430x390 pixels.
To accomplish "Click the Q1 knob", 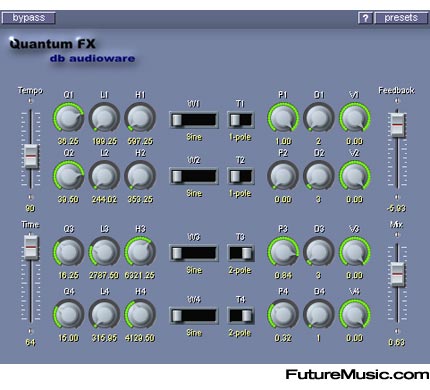I will 68,118.
